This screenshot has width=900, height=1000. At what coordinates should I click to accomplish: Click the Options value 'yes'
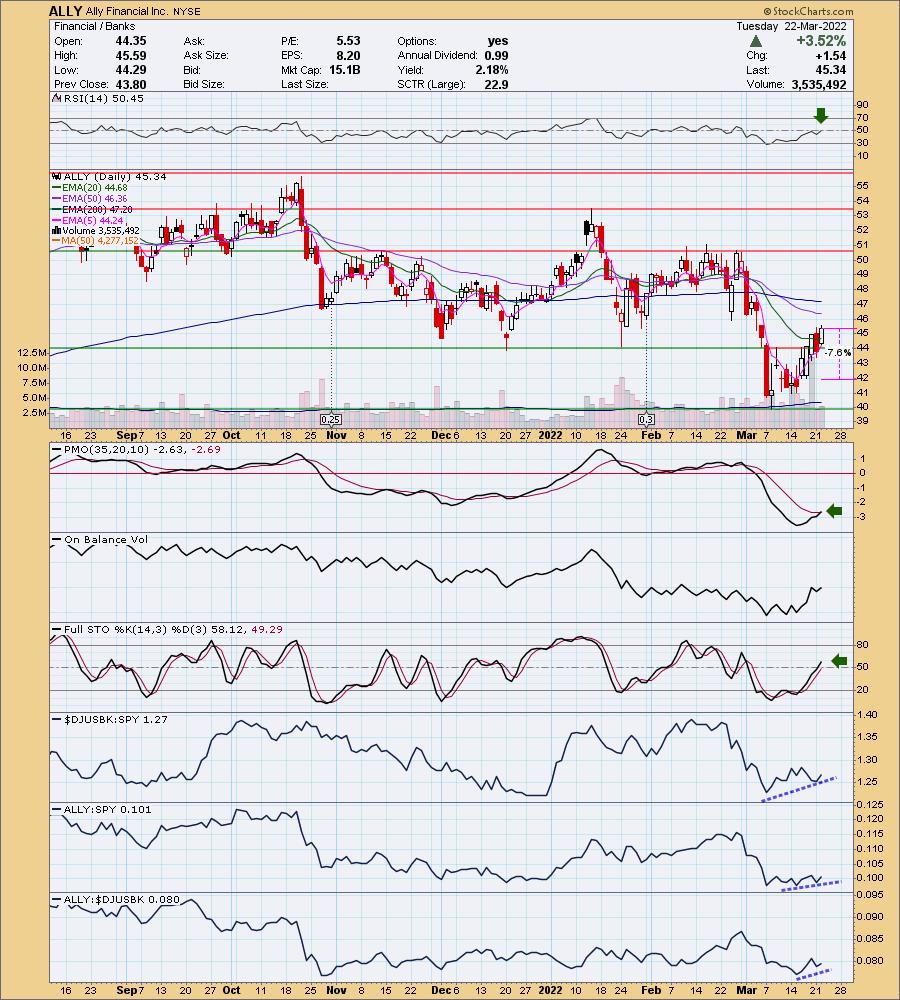point(498,41)
